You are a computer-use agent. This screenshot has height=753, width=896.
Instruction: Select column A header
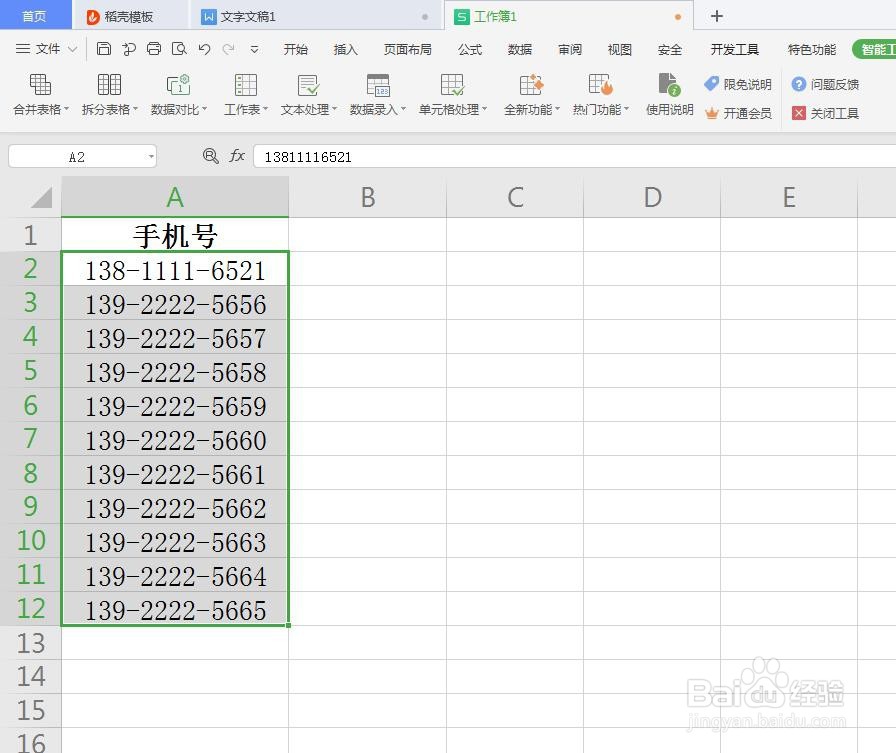coord(175,197)
